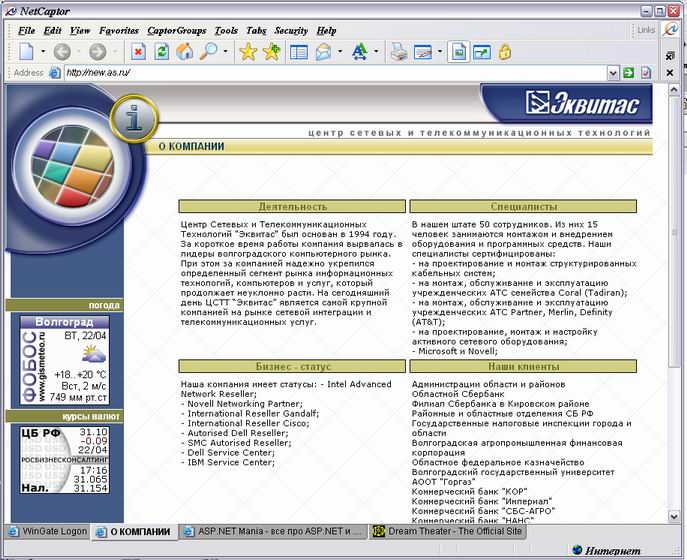Expand the text size dropdown arrow
Image resolution: width=687 pixels, height=560 pixels.
376,52
